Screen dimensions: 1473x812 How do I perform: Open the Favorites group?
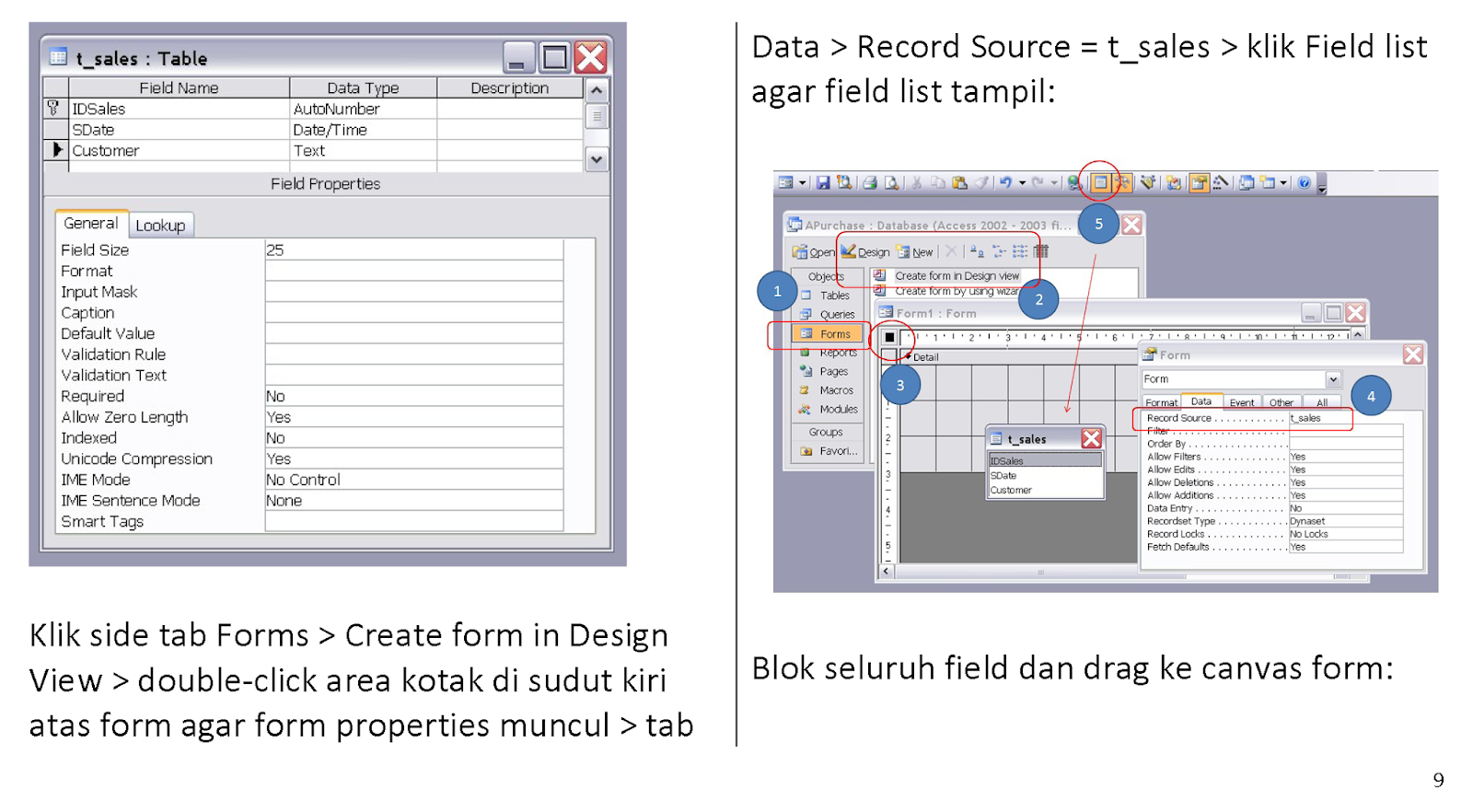829,451
